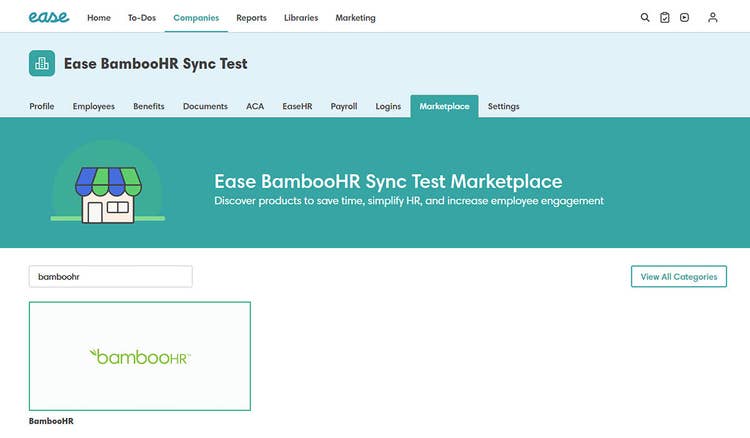Click the marketplace storefront illustration
The image size is (750, 438).
pos(108,183)
